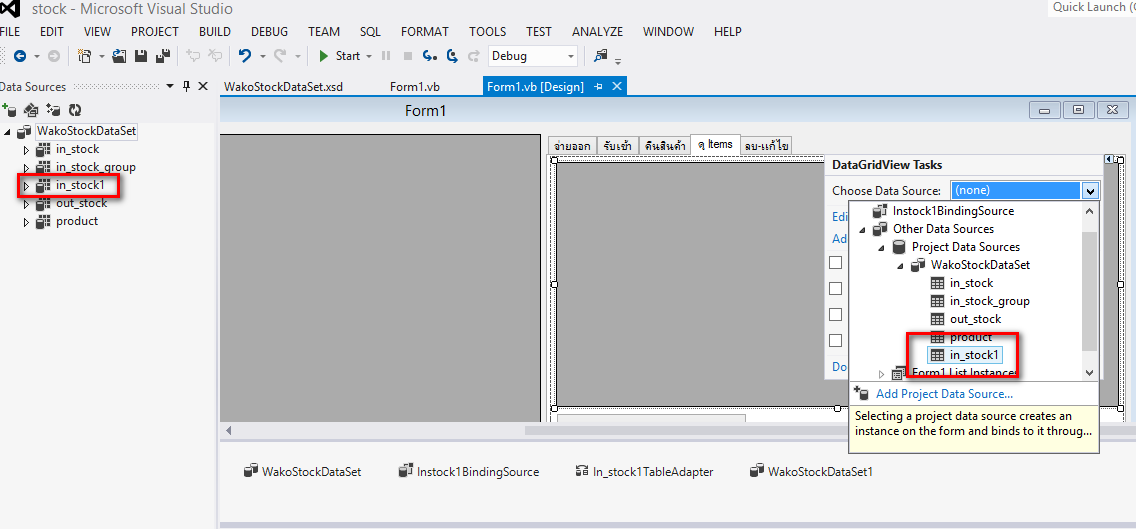This screenshot has width=1136, height=529.
Task: Switch to WakoStockDataSet.xsd tab
Action: coord(283,87)
